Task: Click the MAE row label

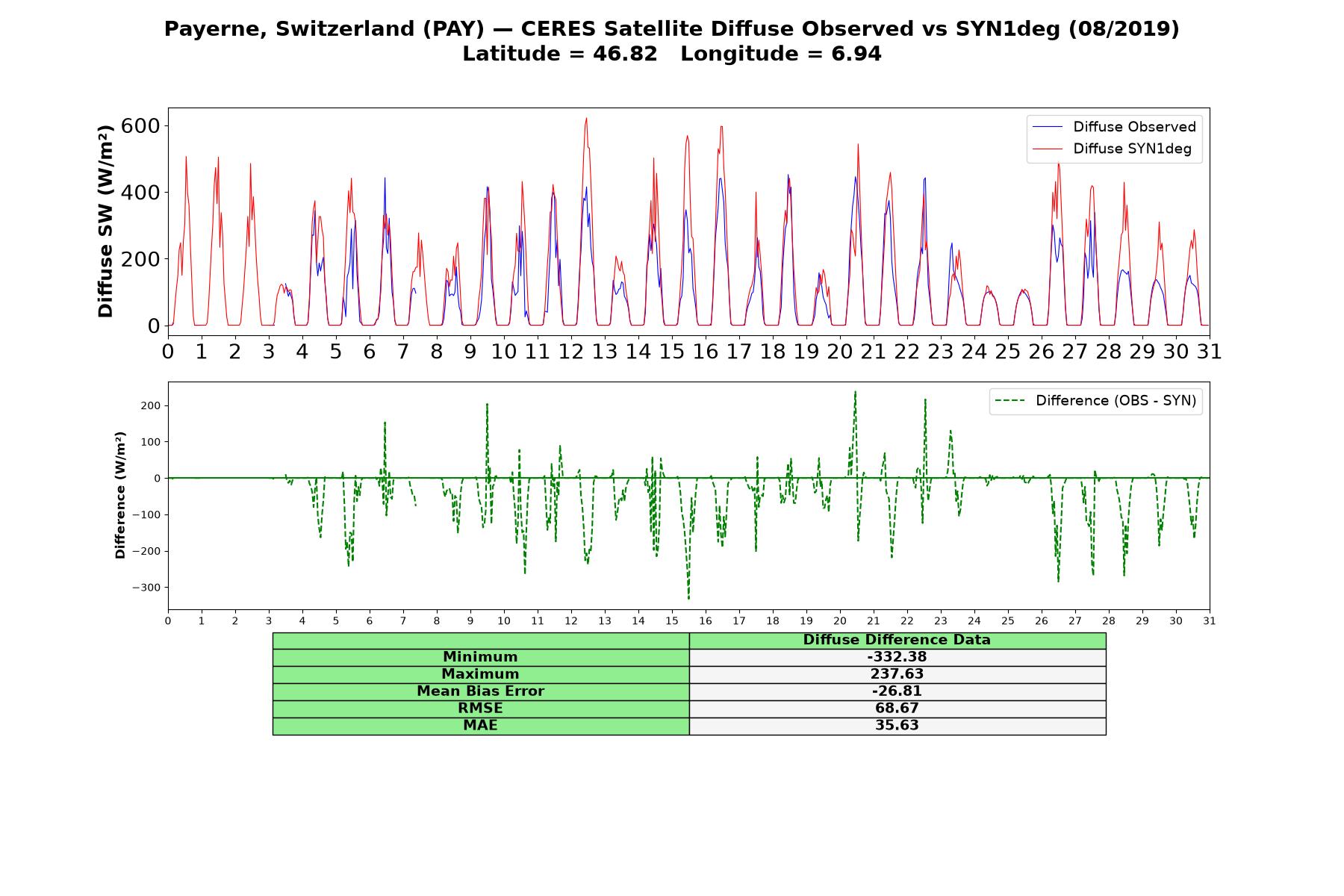Action: pyautogui.click(x=480, y=726)
